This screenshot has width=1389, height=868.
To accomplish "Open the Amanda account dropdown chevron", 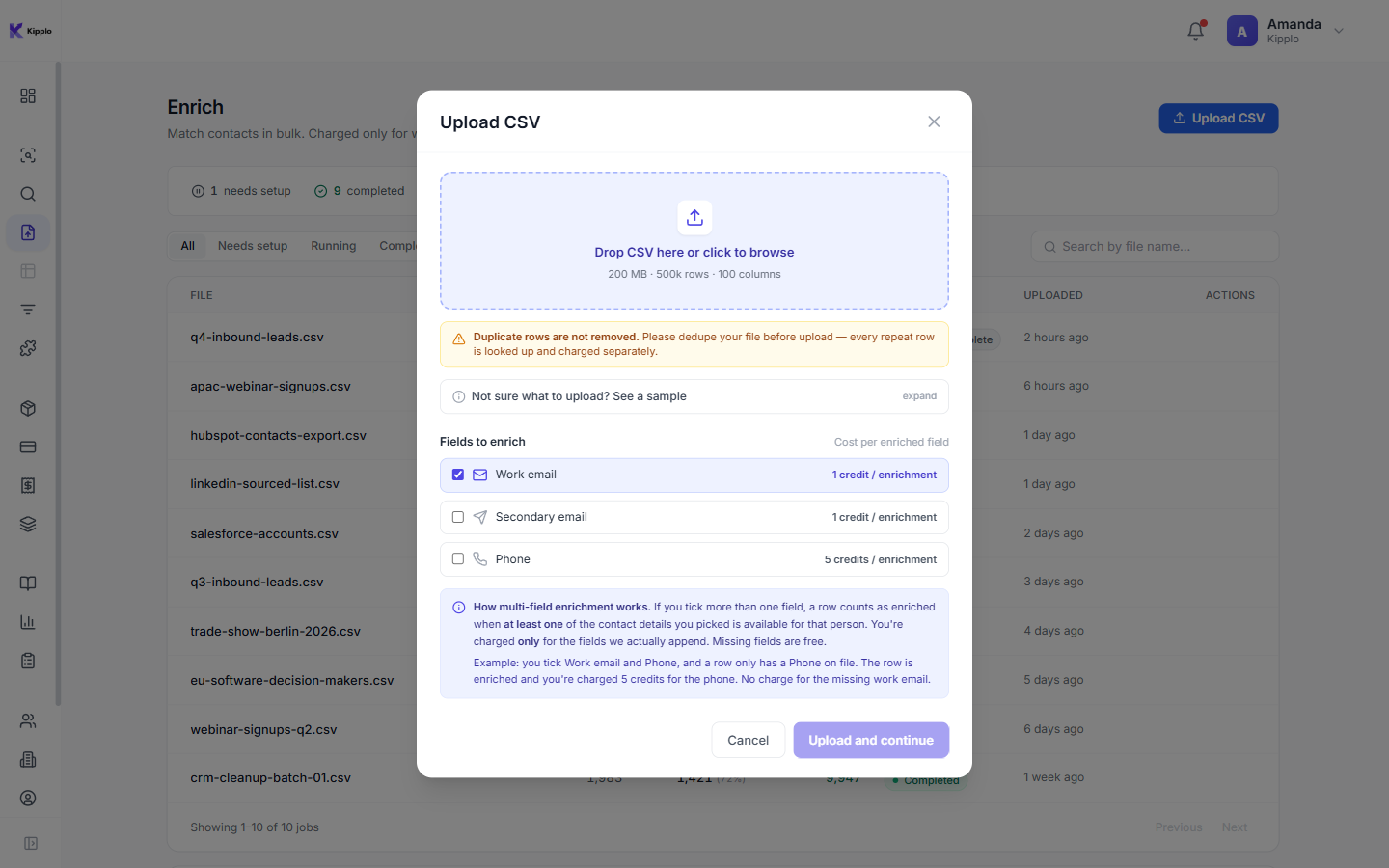I will pos(1339,31).
